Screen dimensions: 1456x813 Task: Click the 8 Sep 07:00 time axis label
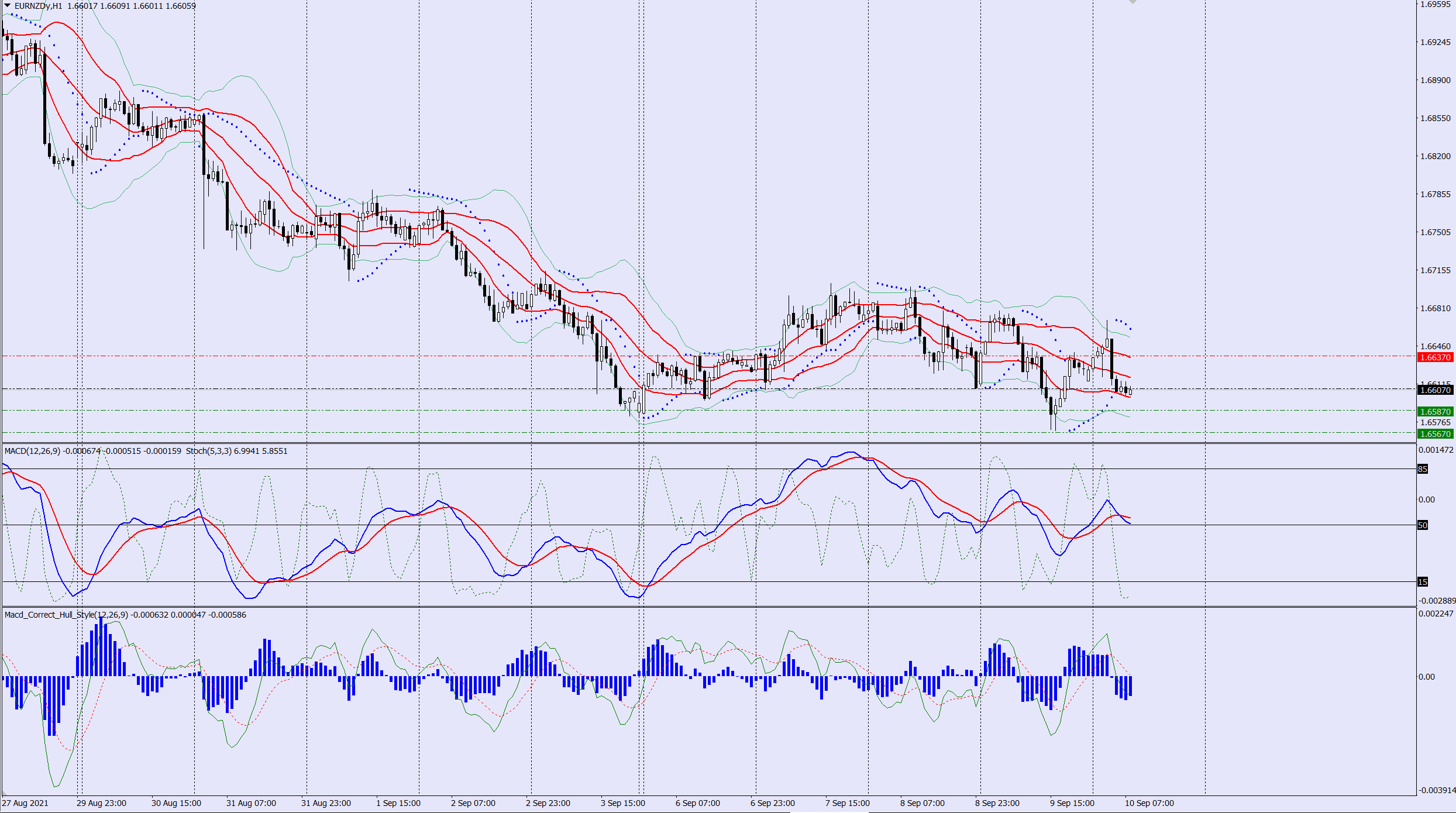coord(923,803)
